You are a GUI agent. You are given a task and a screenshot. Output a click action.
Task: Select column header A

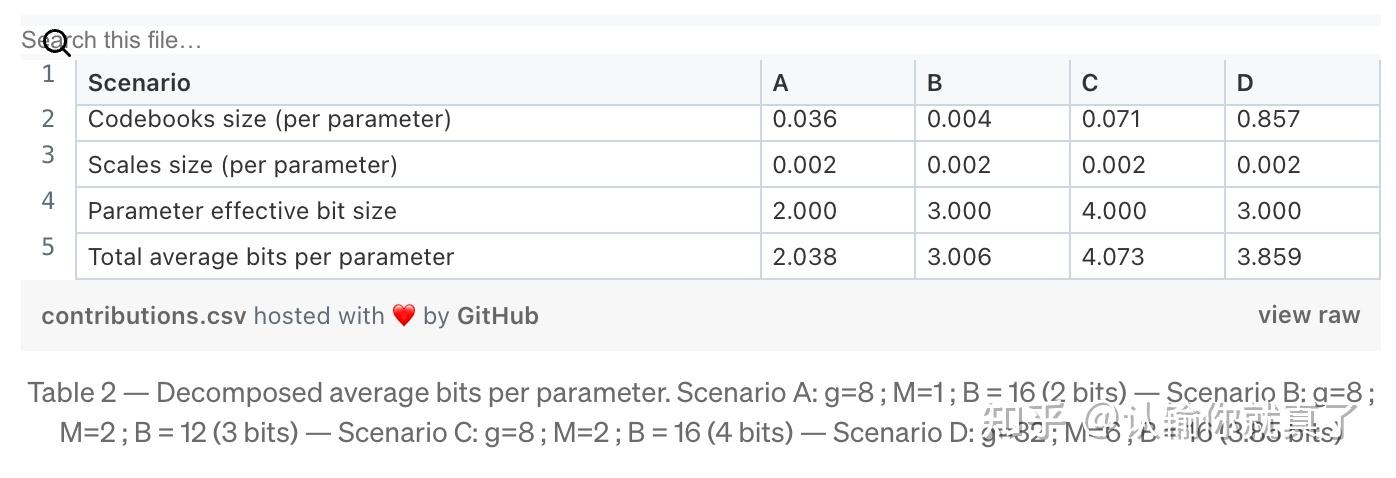(781, 83)
